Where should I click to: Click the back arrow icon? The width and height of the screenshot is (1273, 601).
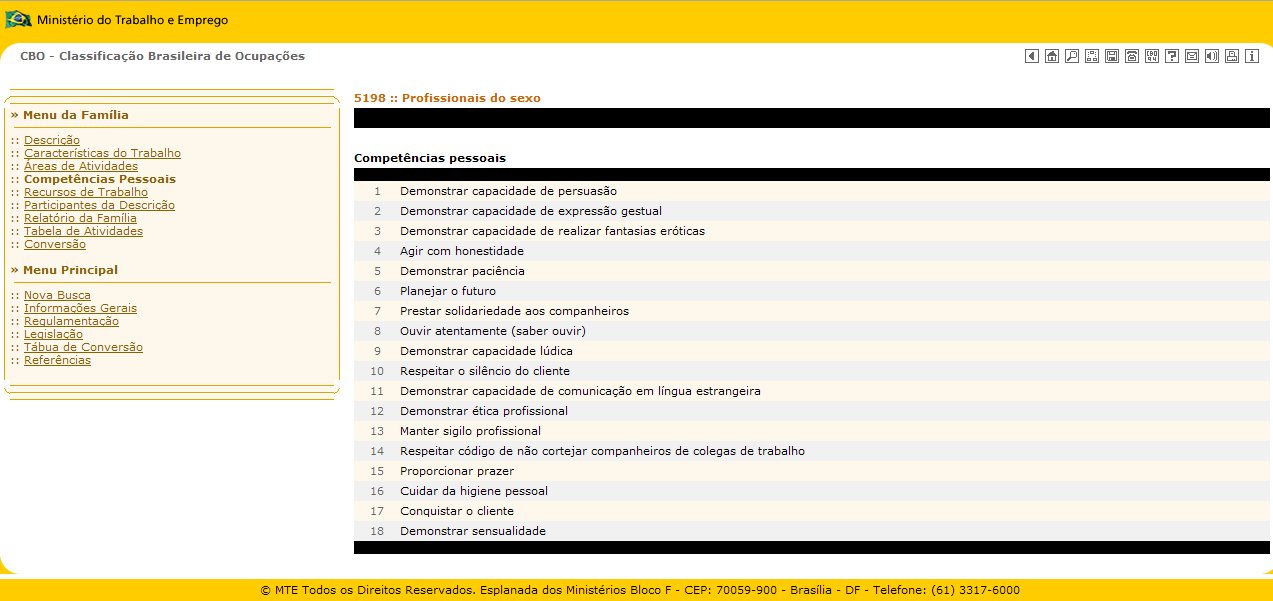coord(1032,56)
